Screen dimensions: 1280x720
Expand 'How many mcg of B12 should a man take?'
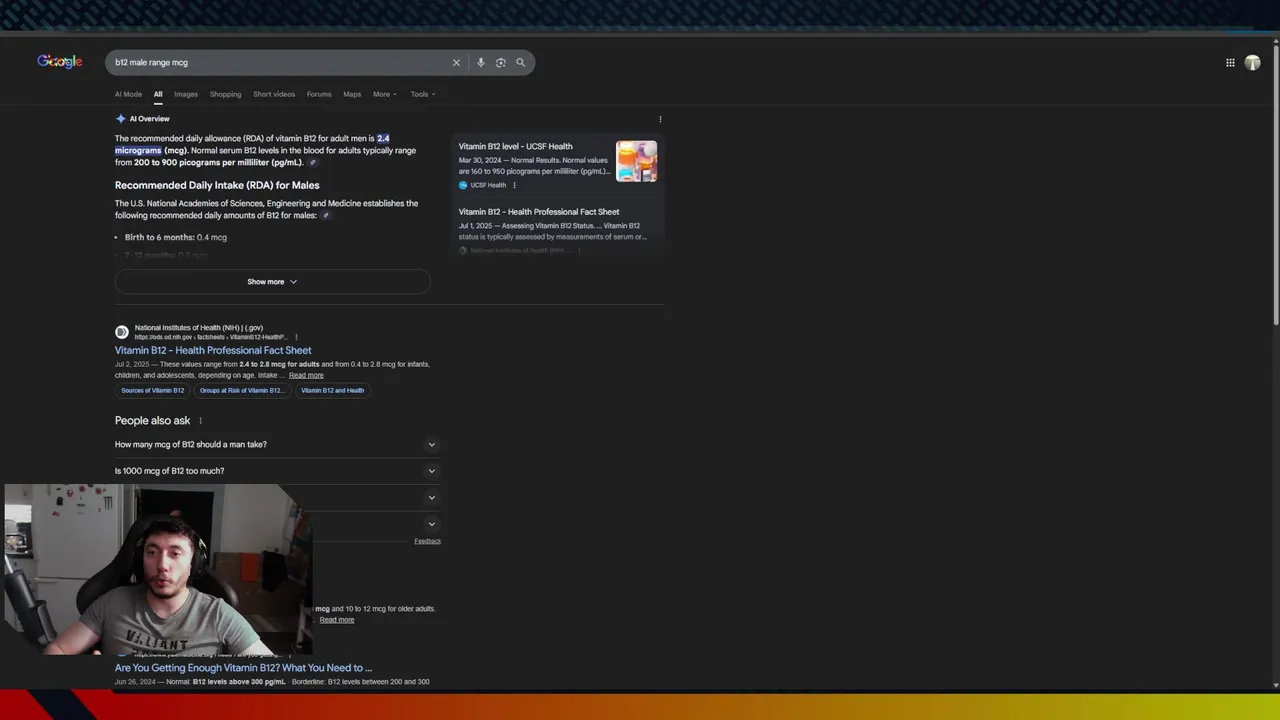[276, 444]
